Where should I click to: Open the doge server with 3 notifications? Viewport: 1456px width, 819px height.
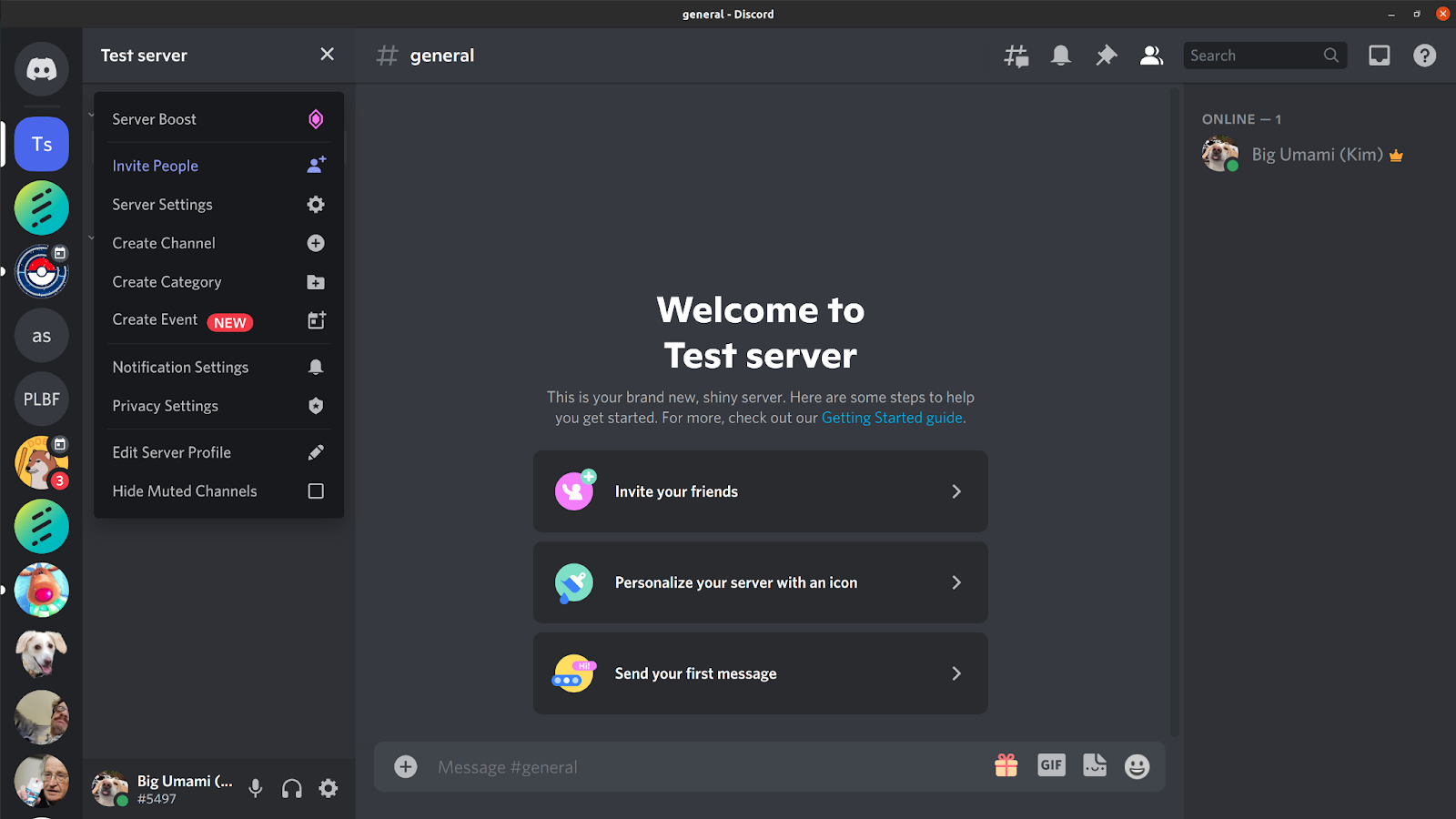tap(41, 462)
